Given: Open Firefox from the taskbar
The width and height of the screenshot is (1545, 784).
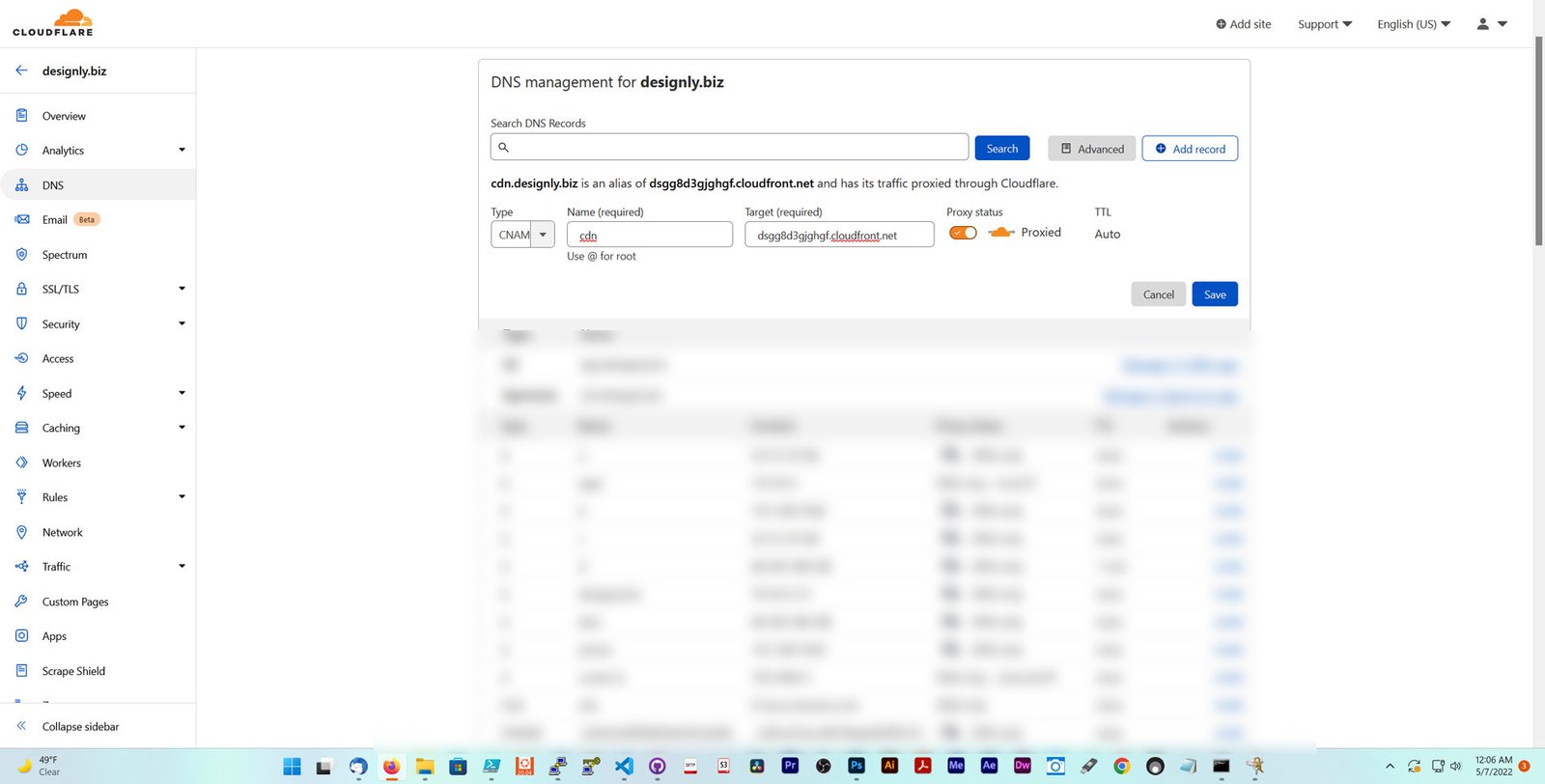Looking at the screenshot, I should click(391, 767).
